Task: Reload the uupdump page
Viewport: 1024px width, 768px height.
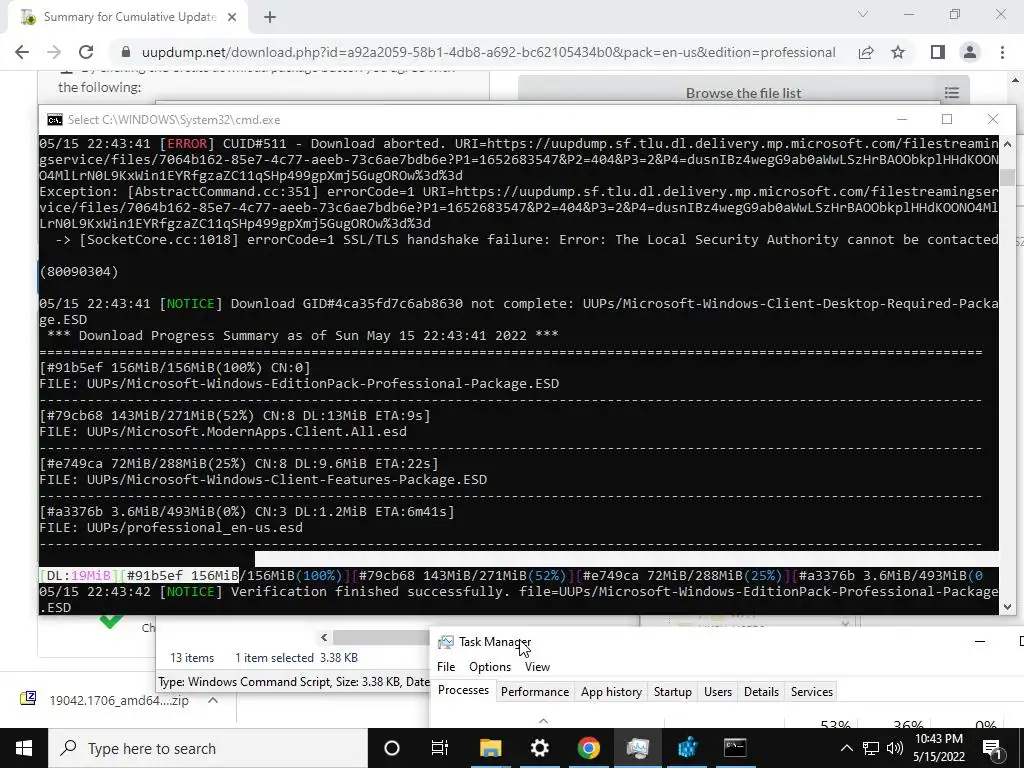Action: click(x=86, y=52)
